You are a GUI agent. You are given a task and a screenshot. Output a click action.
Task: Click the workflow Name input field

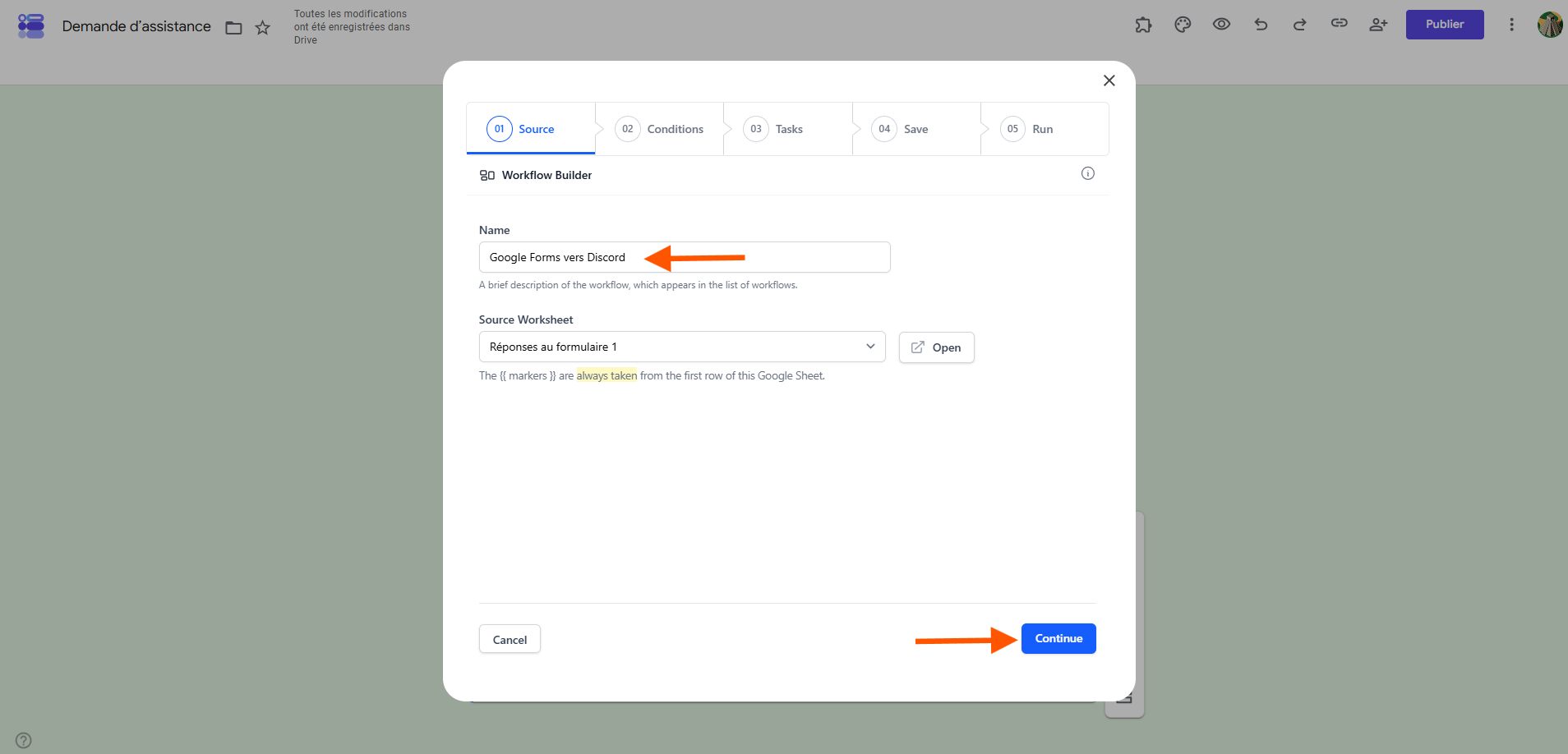tap(685, 257)
